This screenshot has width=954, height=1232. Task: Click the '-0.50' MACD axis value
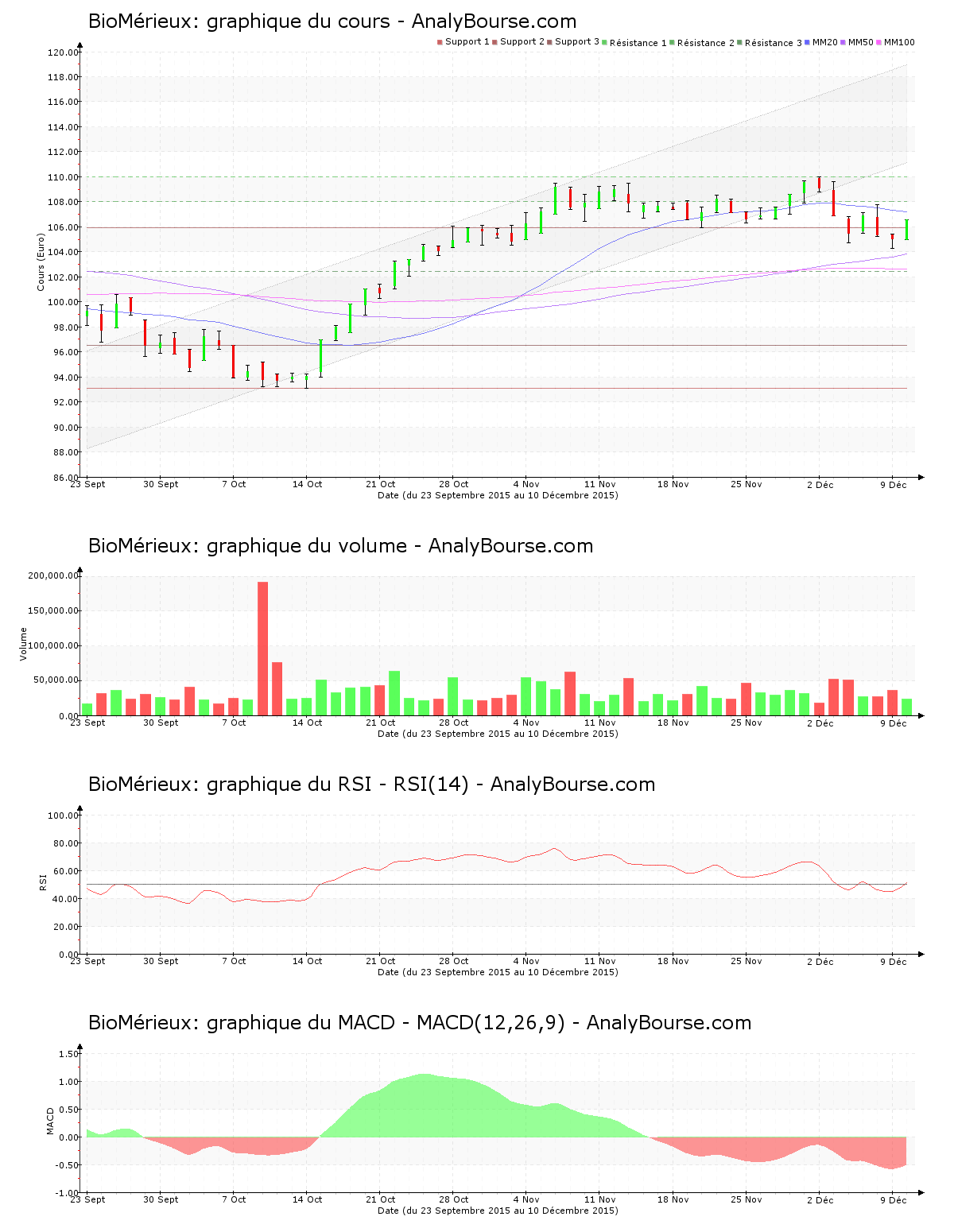pyautogui.click(x=66, y=1165)
